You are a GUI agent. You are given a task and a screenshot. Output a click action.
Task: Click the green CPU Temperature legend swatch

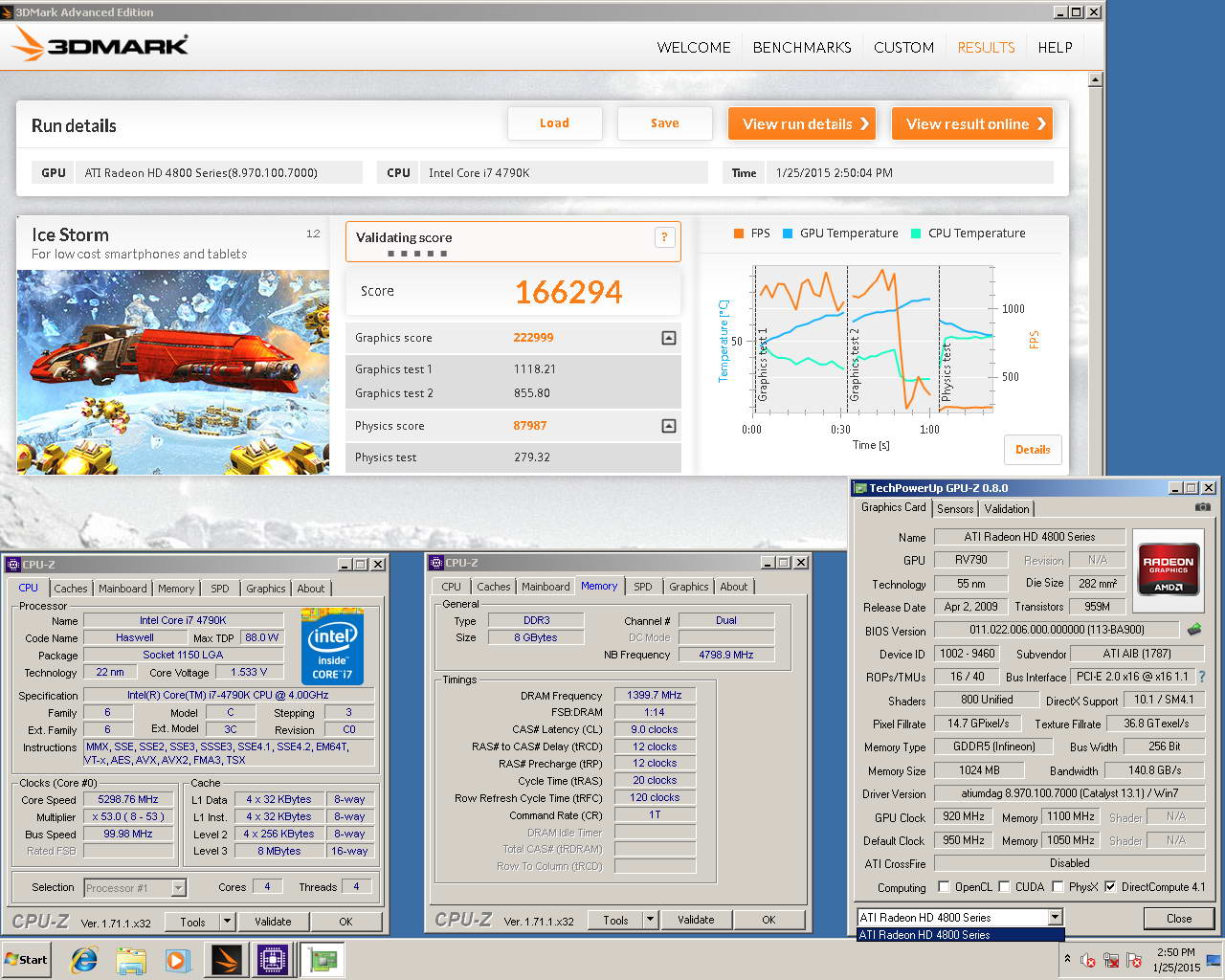tap(916, 233)
